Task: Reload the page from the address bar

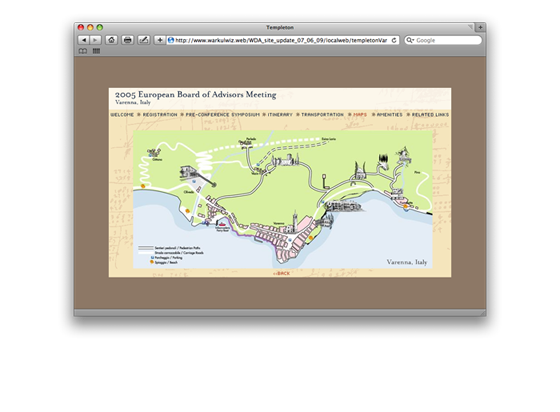Action: pyautogui.click(x=394, y=40)
